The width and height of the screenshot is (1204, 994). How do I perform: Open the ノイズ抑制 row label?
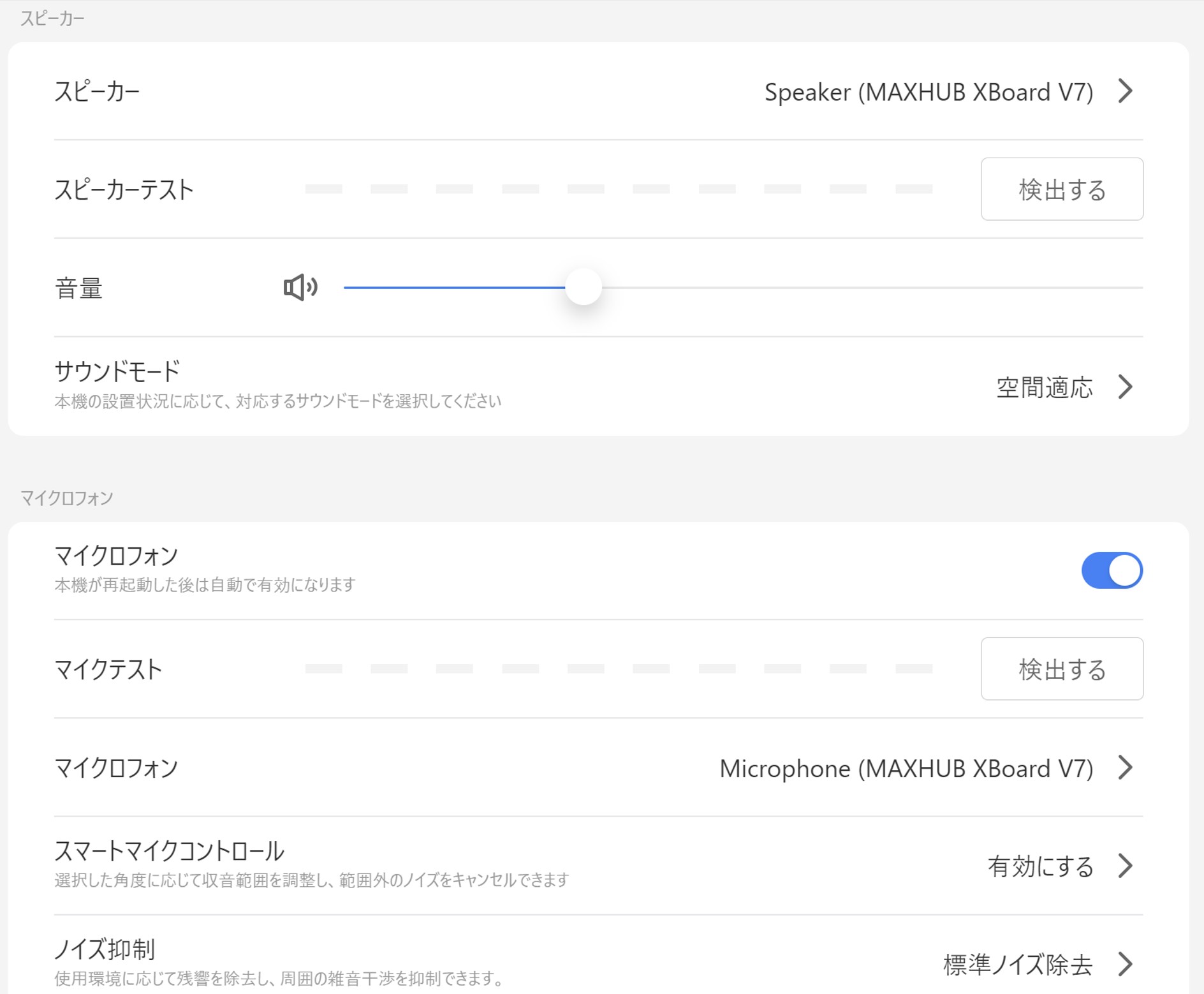click(105, 949)
